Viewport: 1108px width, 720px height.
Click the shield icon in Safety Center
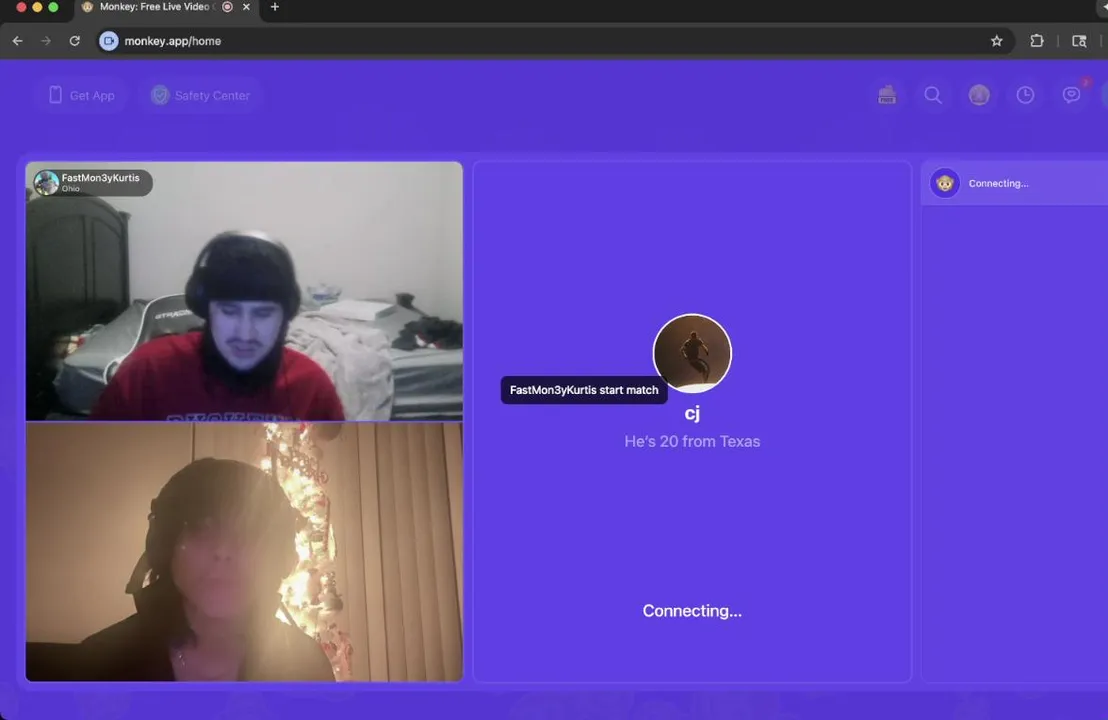(160, 95)
